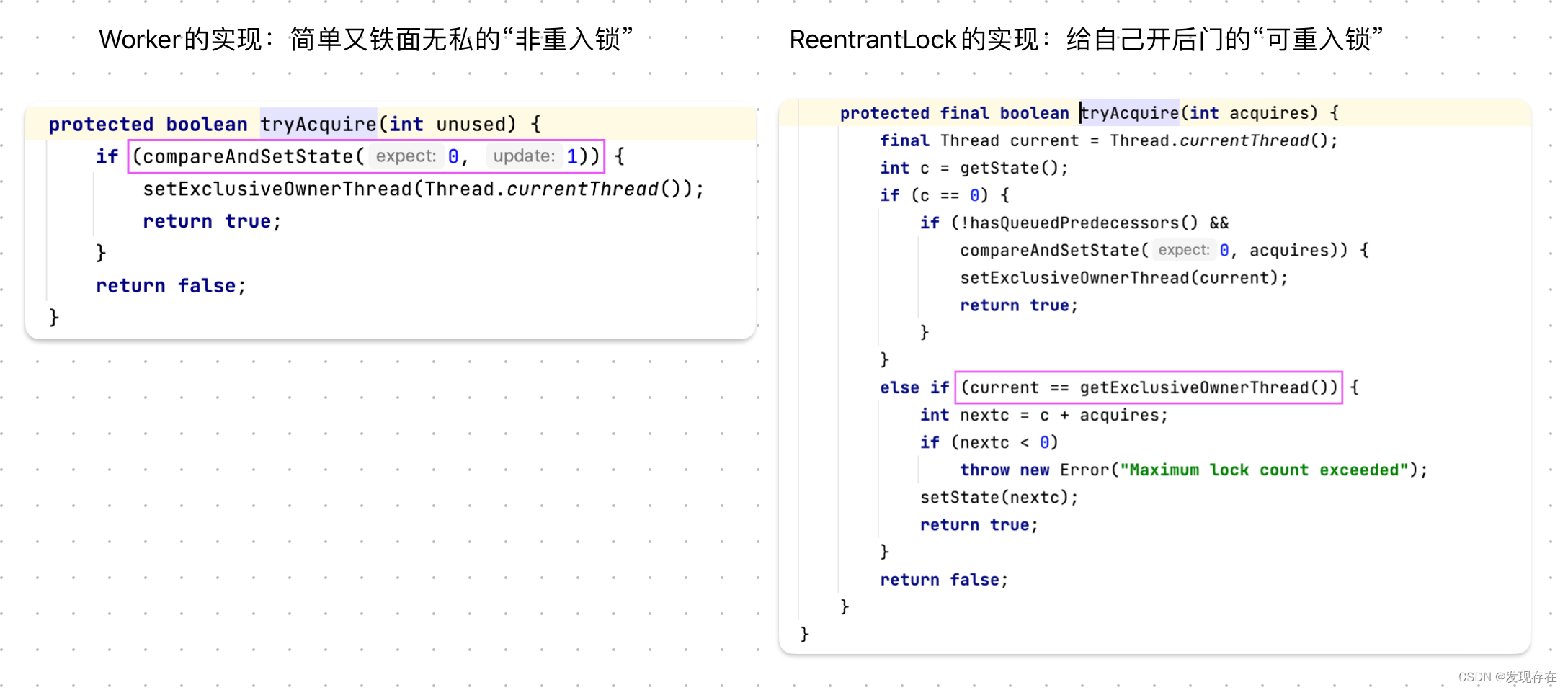1568x690 pixels.
Task: Click the 'if (nextc < 0)' line
Action: (x=989, y=442)
